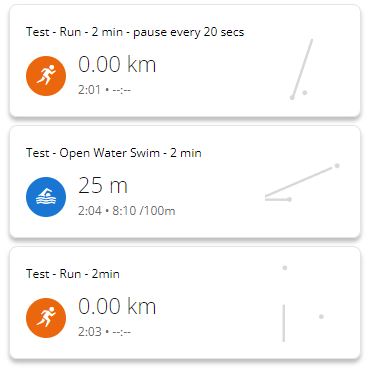Click the 2:04 • 8:10 /100m pace text
This screenshot has height=370, width=372.
point(127,211)
